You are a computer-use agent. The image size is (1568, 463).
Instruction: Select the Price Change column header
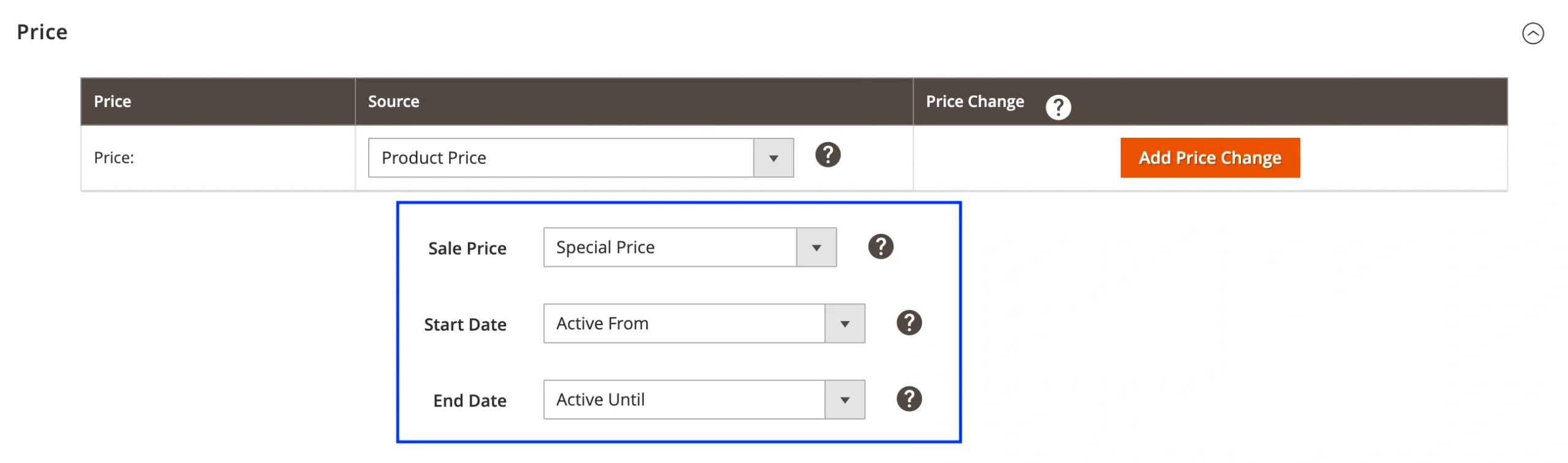(x=975, y=101)
